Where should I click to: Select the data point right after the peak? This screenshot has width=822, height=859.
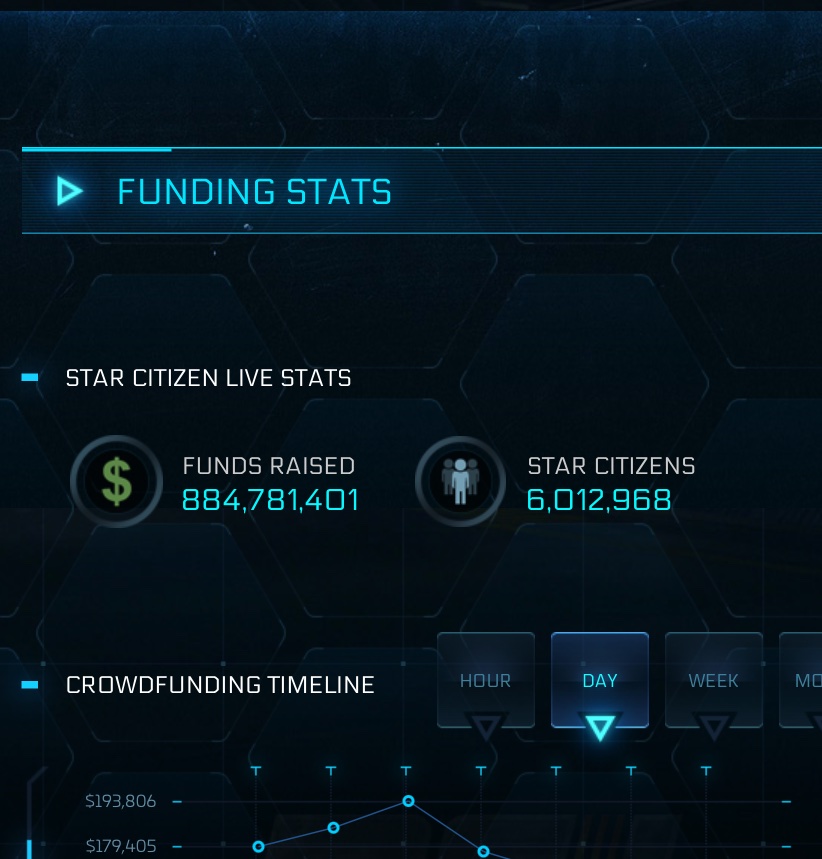(x=483, y=851)
